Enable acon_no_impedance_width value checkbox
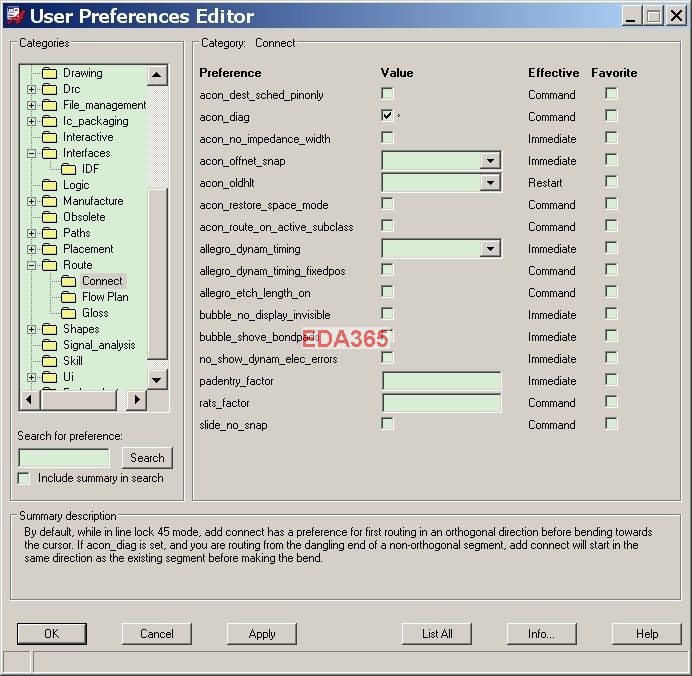 click(x=387, y=138)
